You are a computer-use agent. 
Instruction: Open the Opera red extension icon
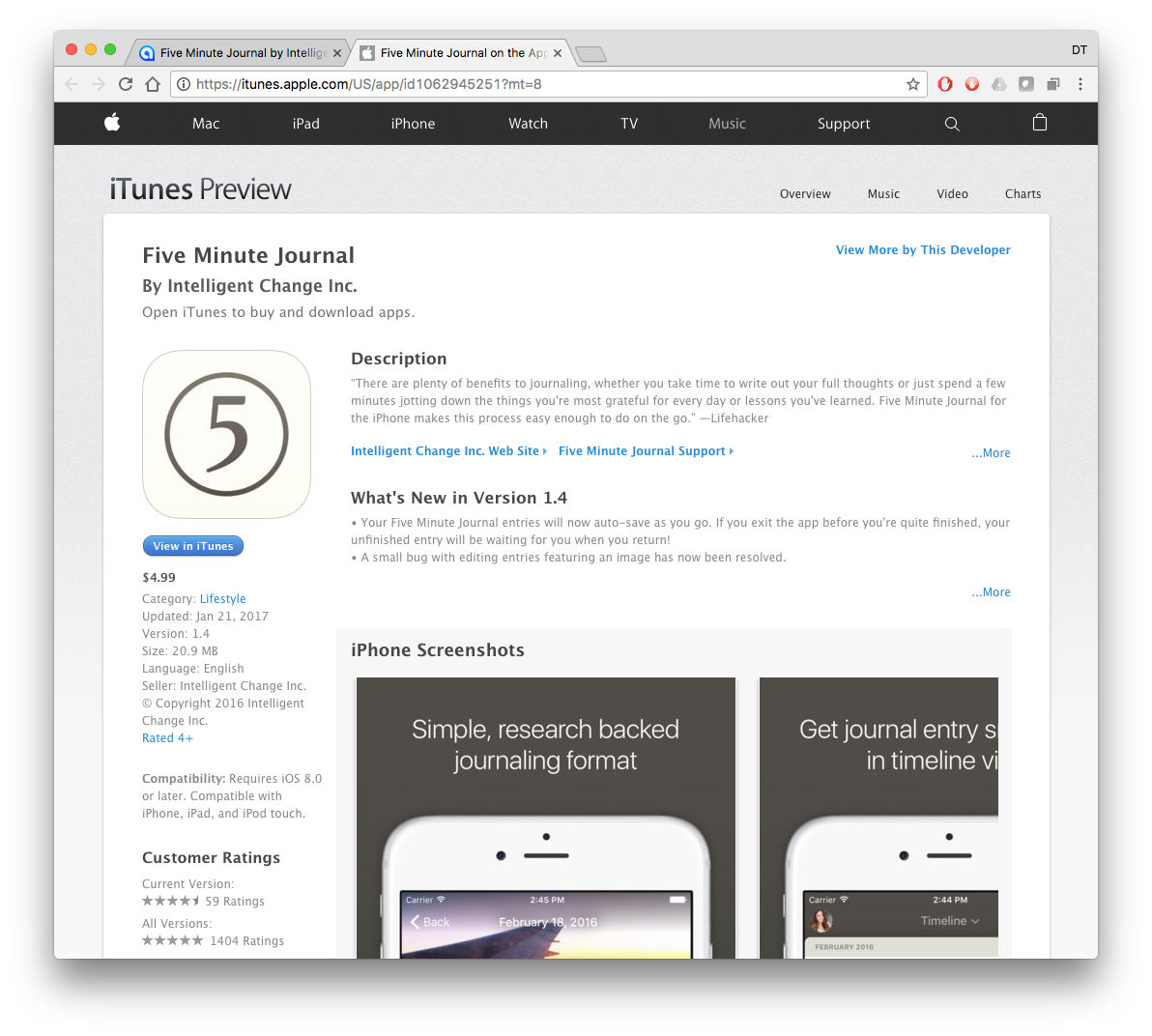click(x=945, y=84)
